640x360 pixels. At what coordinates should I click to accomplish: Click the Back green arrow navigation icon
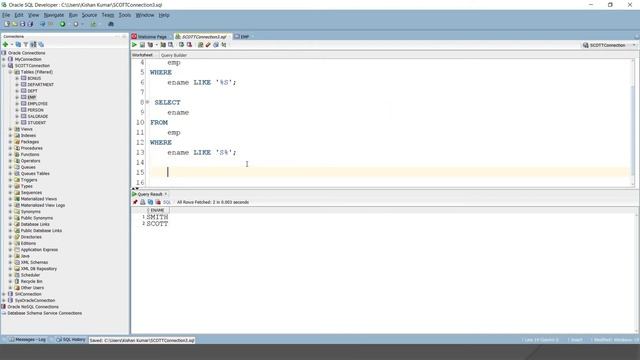[62, 24]
